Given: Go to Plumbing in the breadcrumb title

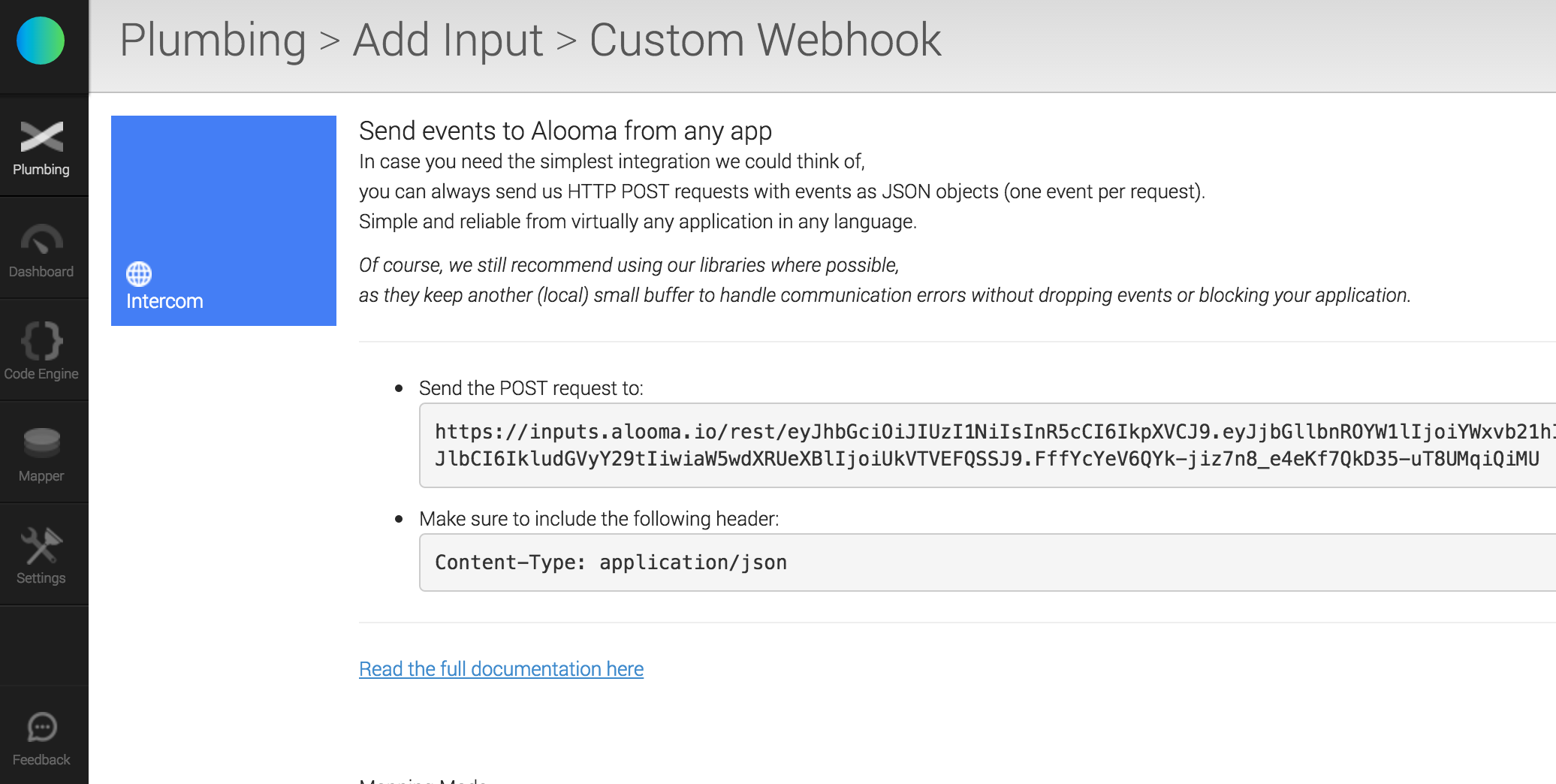Looking at the screenshot, I should (213, 40).
